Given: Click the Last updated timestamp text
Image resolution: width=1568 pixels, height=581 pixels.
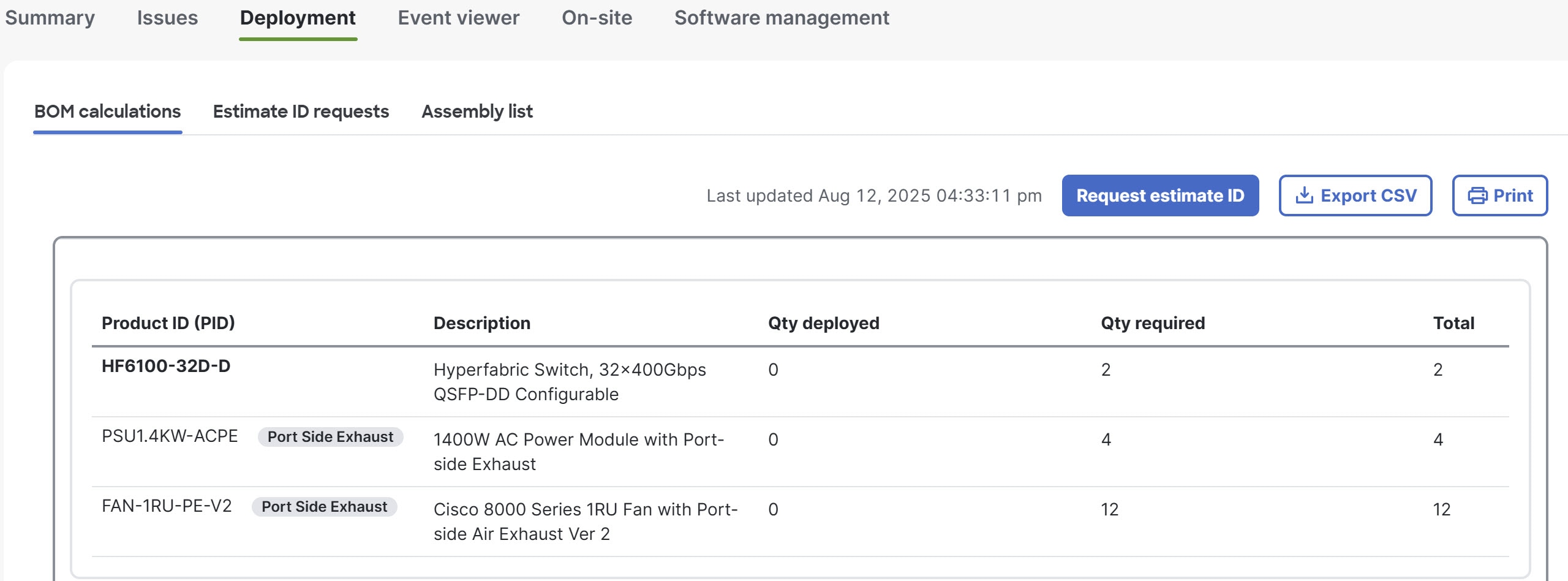Looking at the screenshot, I should (x=874, y=196).
